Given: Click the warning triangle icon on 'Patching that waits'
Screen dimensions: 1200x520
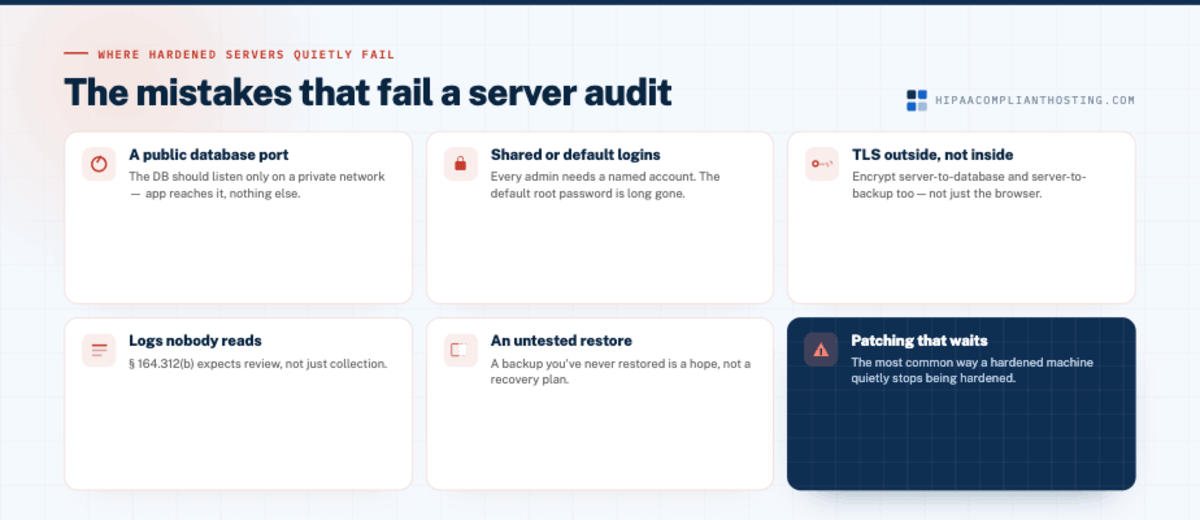Looking at the screenshot, I should point(821,350).
